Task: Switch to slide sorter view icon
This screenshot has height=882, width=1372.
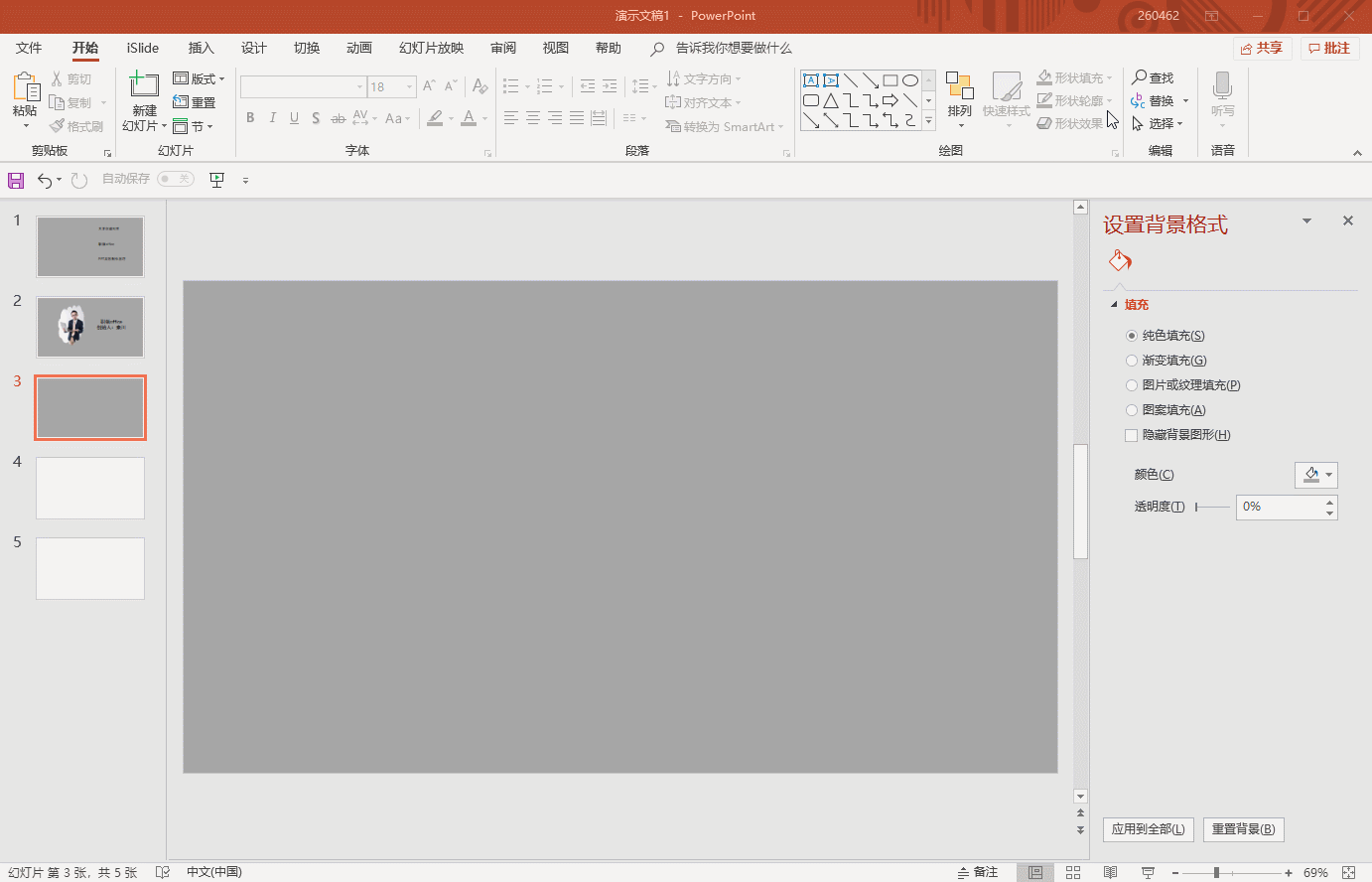Action: coord(1073,872)
